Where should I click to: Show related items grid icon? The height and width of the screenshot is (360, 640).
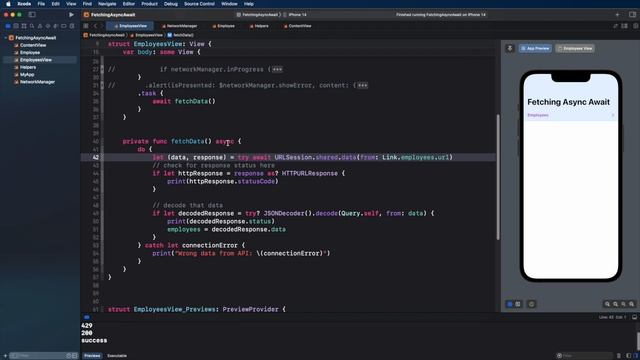tap(86, 26)
